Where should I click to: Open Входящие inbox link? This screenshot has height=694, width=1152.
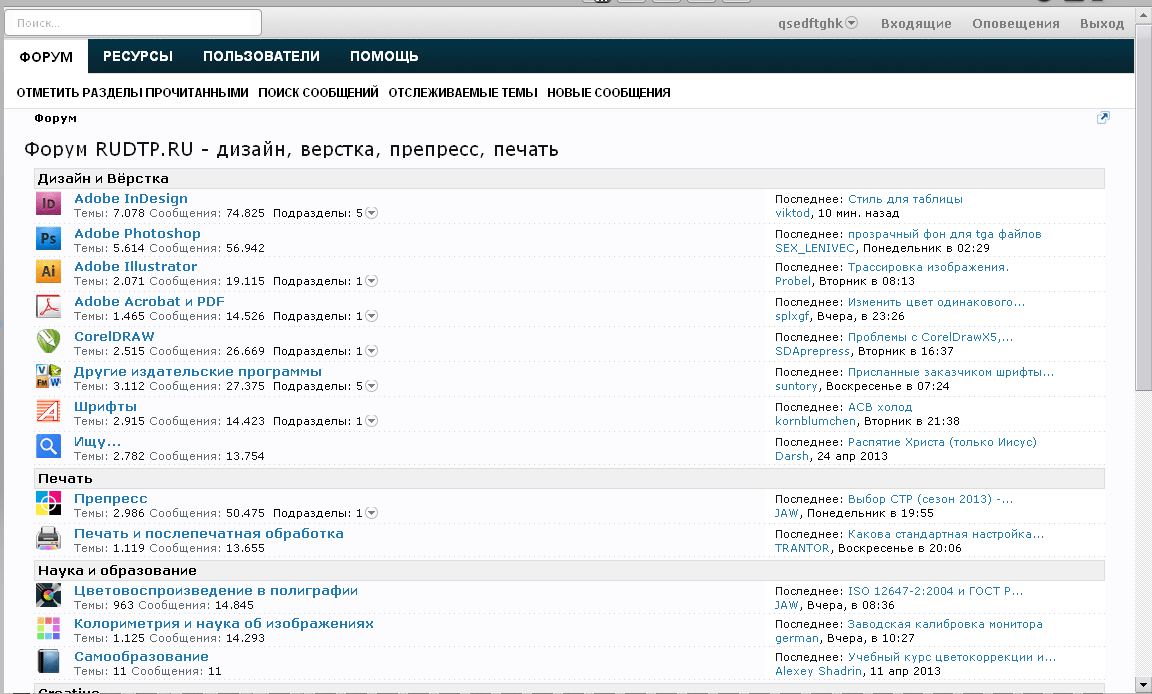tap(916, 24)
